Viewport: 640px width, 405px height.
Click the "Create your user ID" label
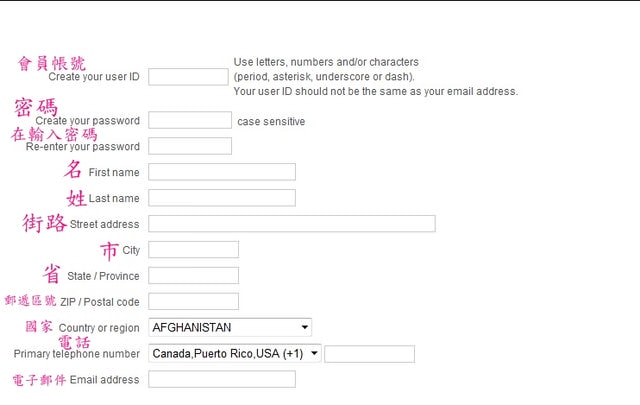pyautogui.click(x=94, y=77)
